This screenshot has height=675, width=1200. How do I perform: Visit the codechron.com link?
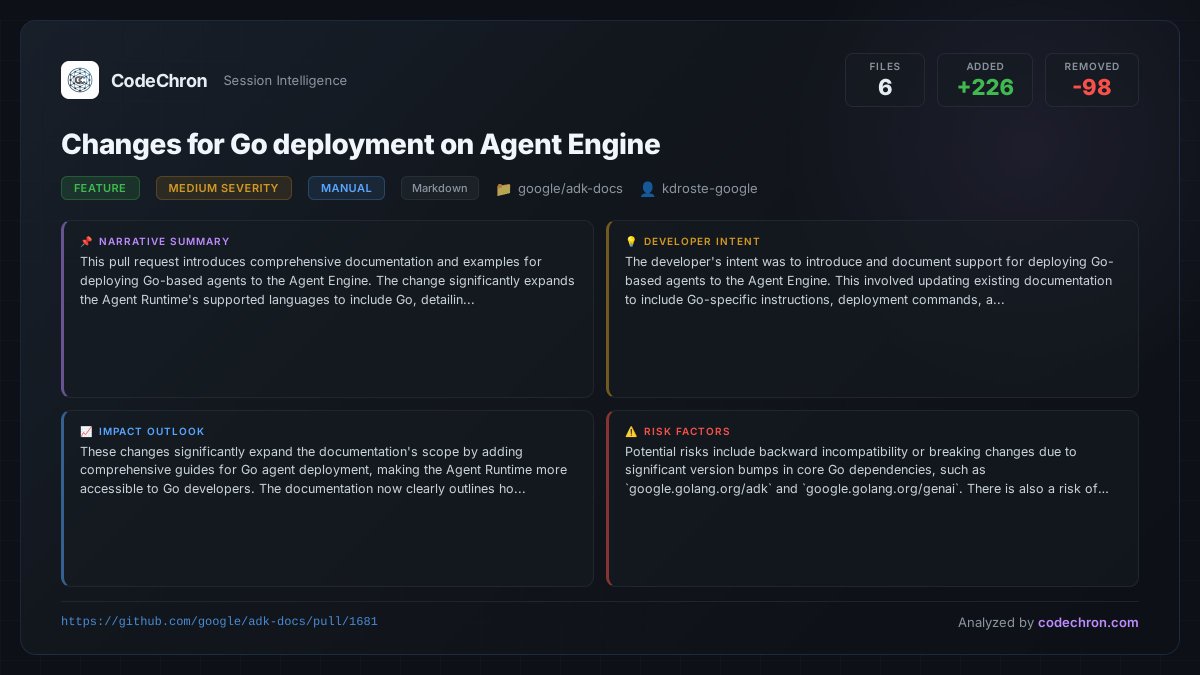[x=1088, y=622]
